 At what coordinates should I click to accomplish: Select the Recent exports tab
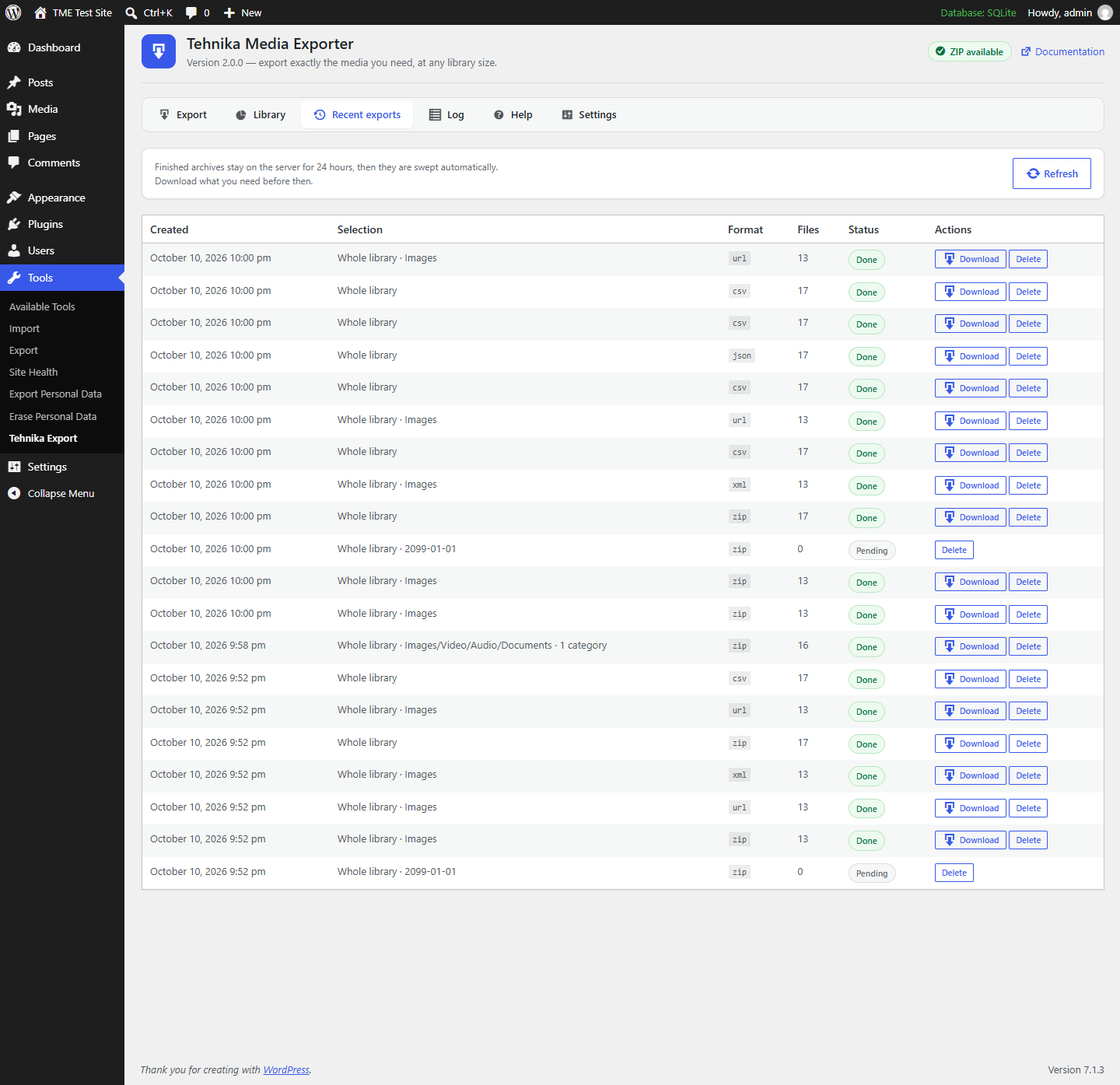[x=357, y=114]
